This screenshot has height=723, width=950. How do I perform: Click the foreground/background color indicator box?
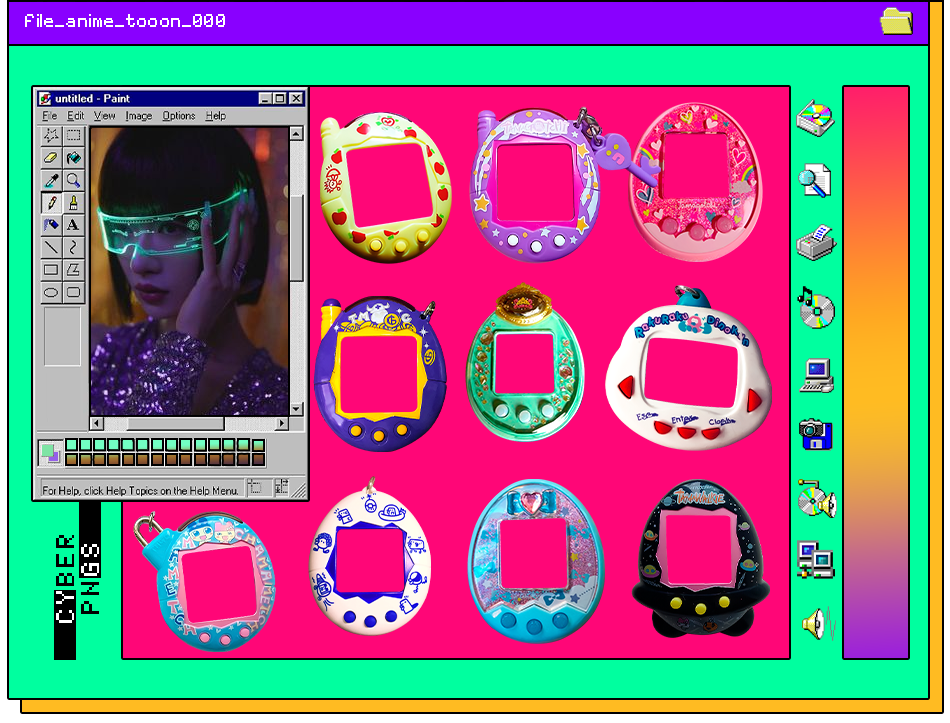click(x=50, y=453)
